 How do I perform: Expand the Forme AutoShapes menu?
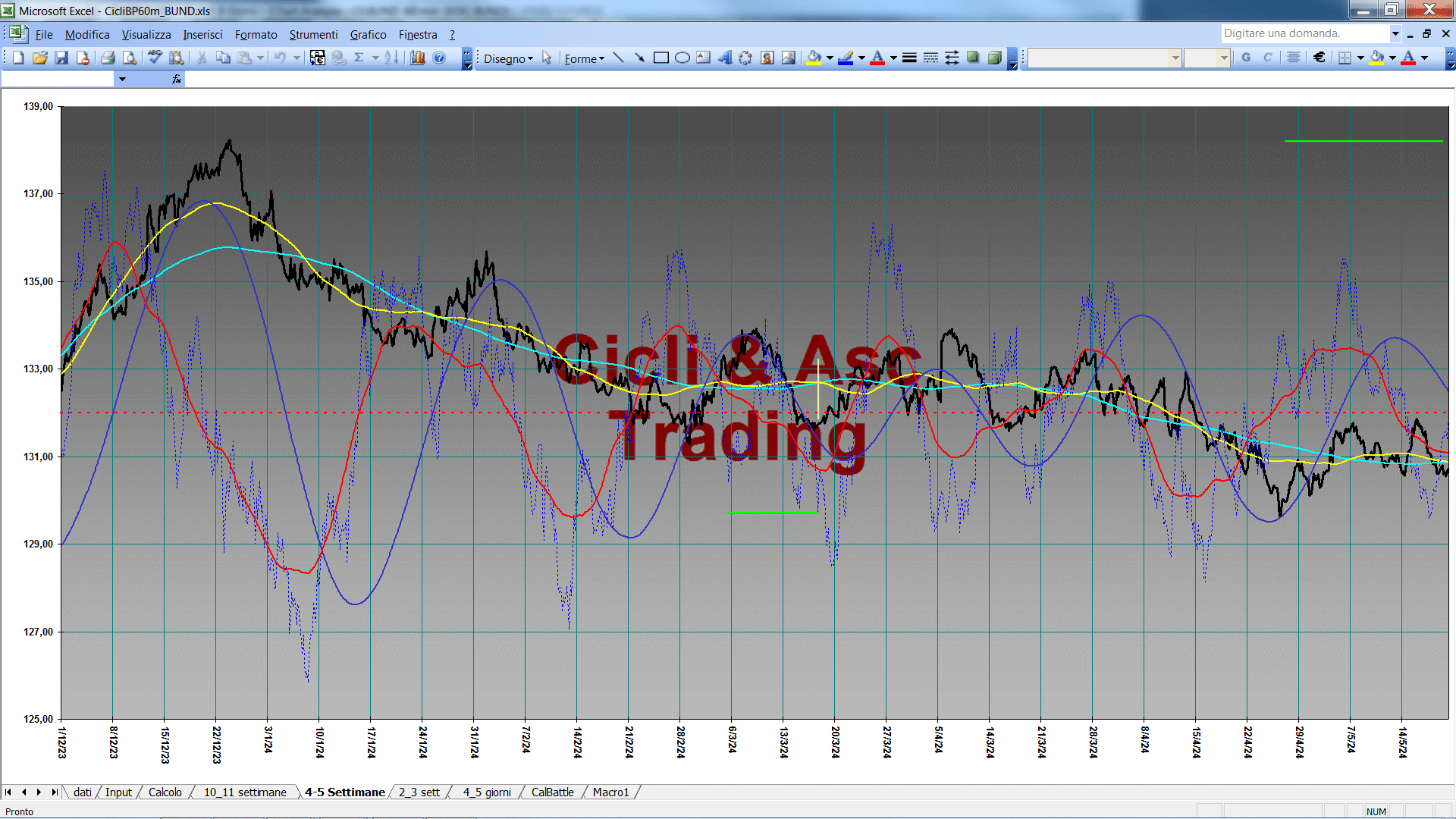[584, 58]
